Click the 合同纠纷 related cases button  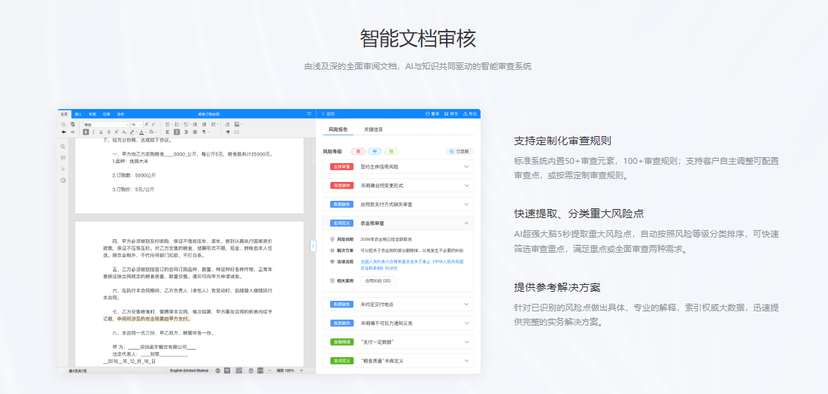378,281
